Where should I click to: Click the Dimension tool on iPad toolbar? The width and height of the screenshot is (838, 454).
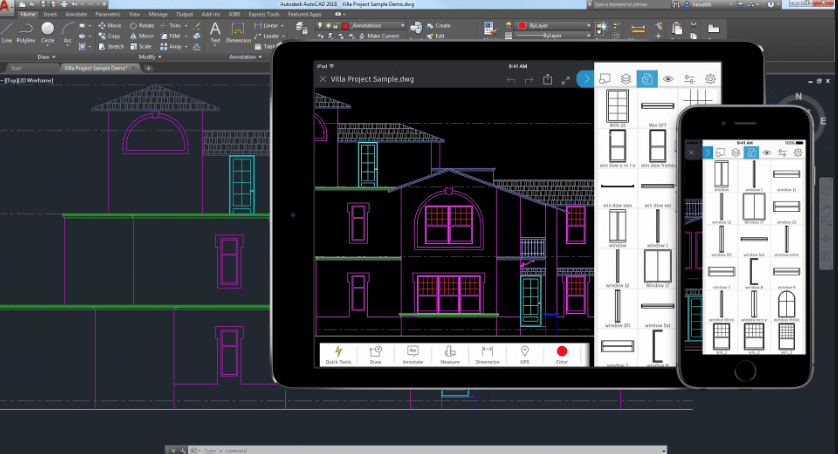[487, 354]
